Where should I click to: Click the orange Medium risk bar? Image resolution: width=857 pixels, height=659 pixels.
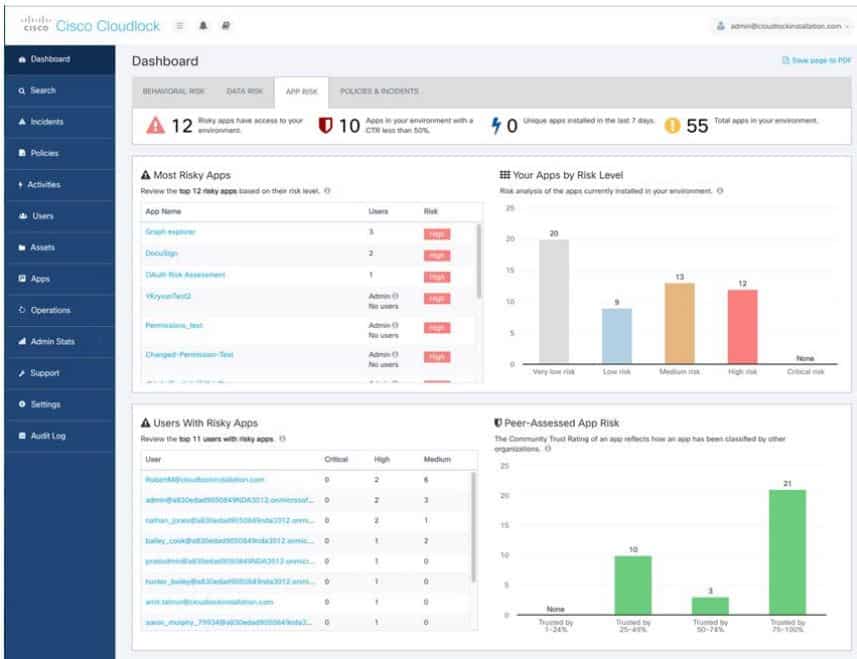679,323
